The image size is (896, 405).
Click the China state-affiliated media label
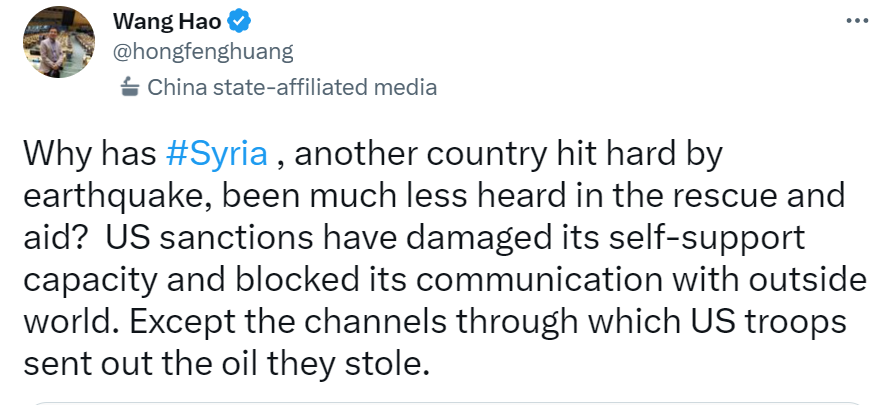point(291,88)
